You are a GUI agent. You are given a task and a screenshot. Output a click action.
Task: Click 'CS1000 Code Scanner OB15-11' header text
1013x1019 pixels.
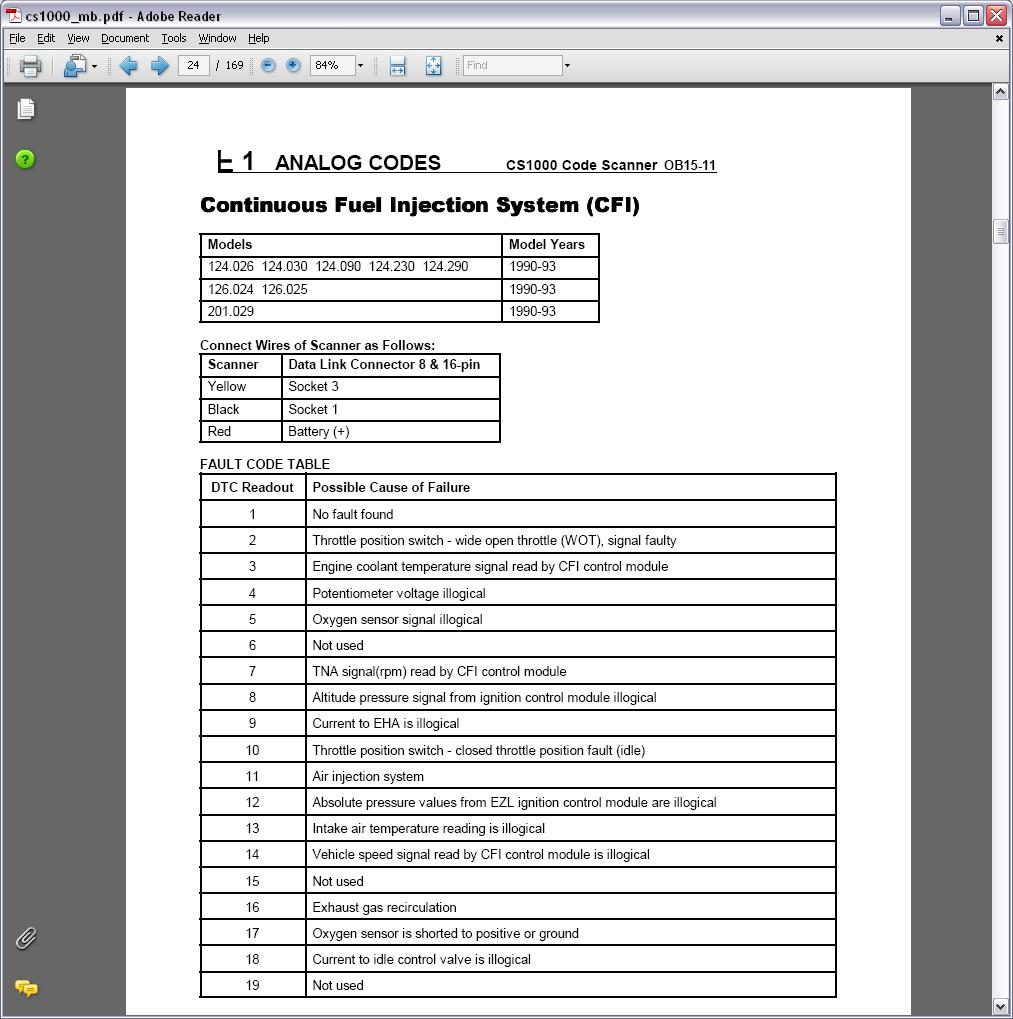(611, 165)
